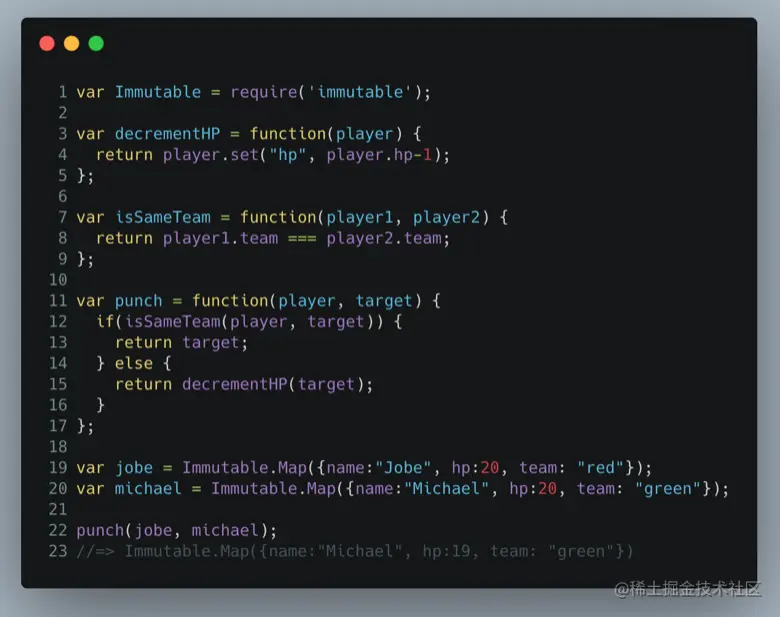The image size is (780, 617).
Task: Click 'player.set' on line 4
Action: point(210,155)
